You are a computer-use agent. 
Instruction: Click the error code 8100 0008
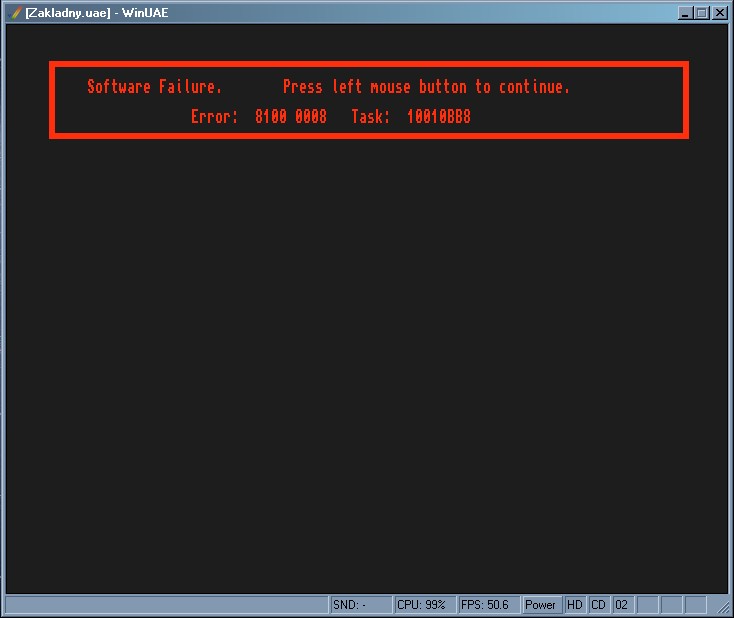point(291,117)
